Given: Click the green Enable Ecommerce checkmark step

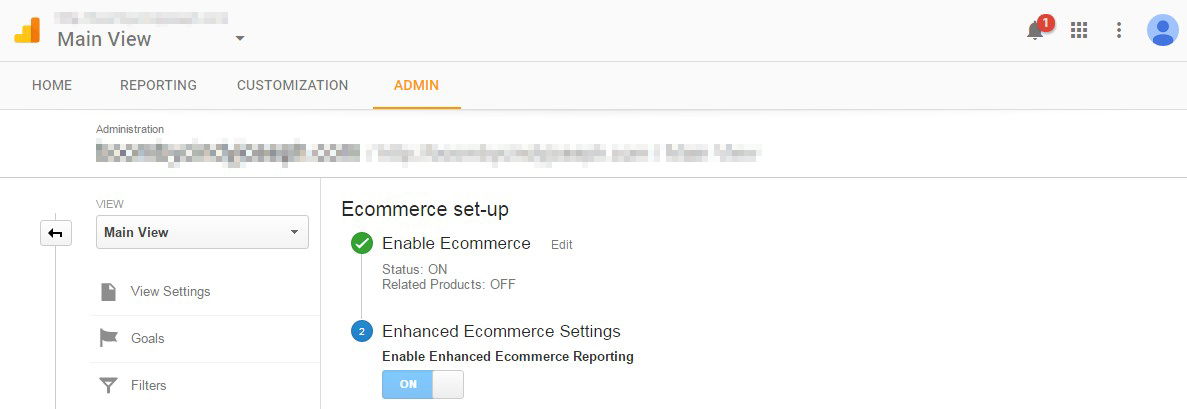Looking at the screenshot, I should 362,244.
